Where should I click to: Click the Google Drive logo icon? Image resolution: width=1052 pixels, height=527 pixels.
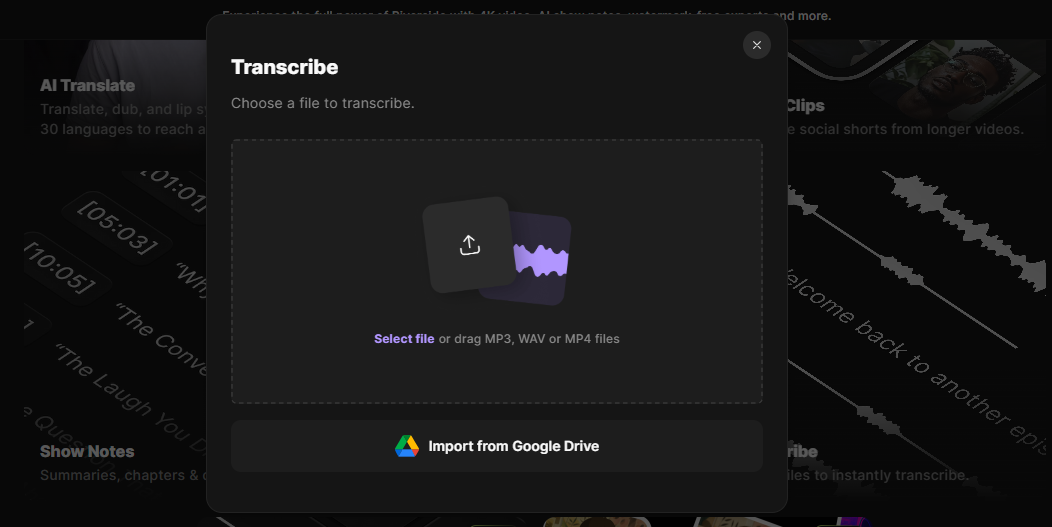[x=407, y=446]
